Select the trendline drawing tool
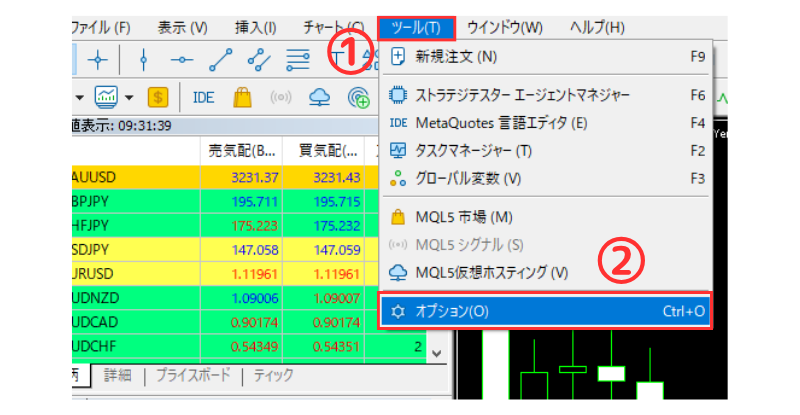 point(220,60)
